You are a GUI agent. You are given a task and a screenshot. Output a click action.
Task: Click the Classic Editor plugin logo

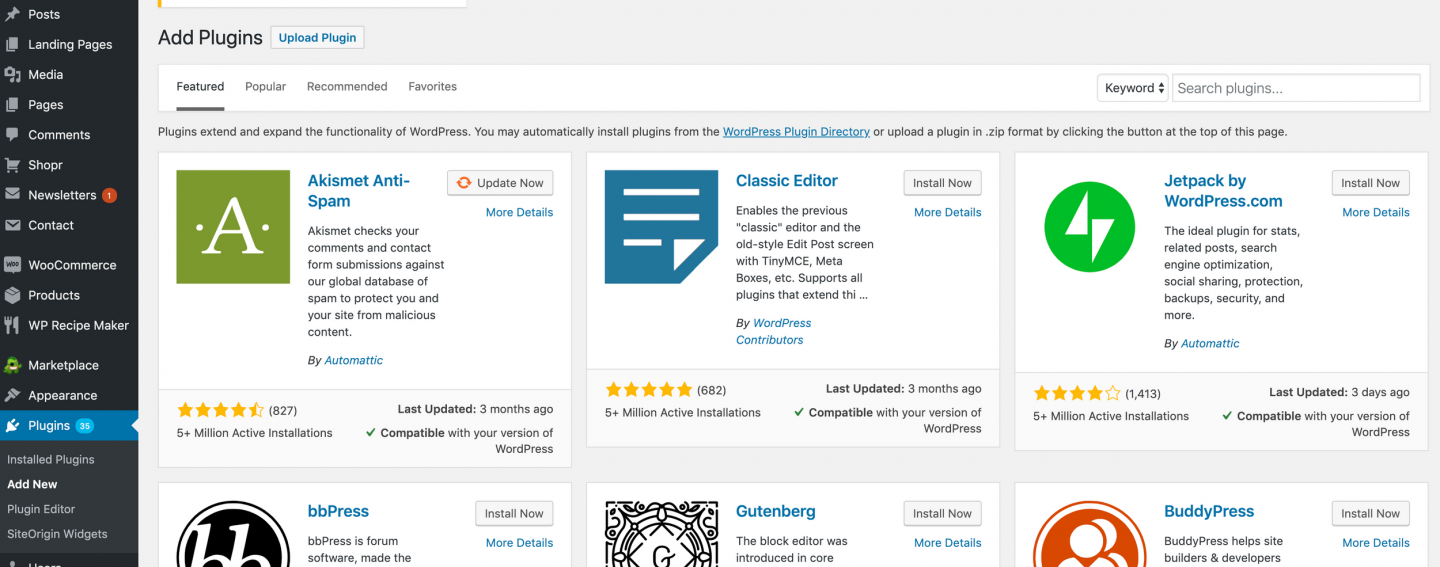(x=661, y=227)
